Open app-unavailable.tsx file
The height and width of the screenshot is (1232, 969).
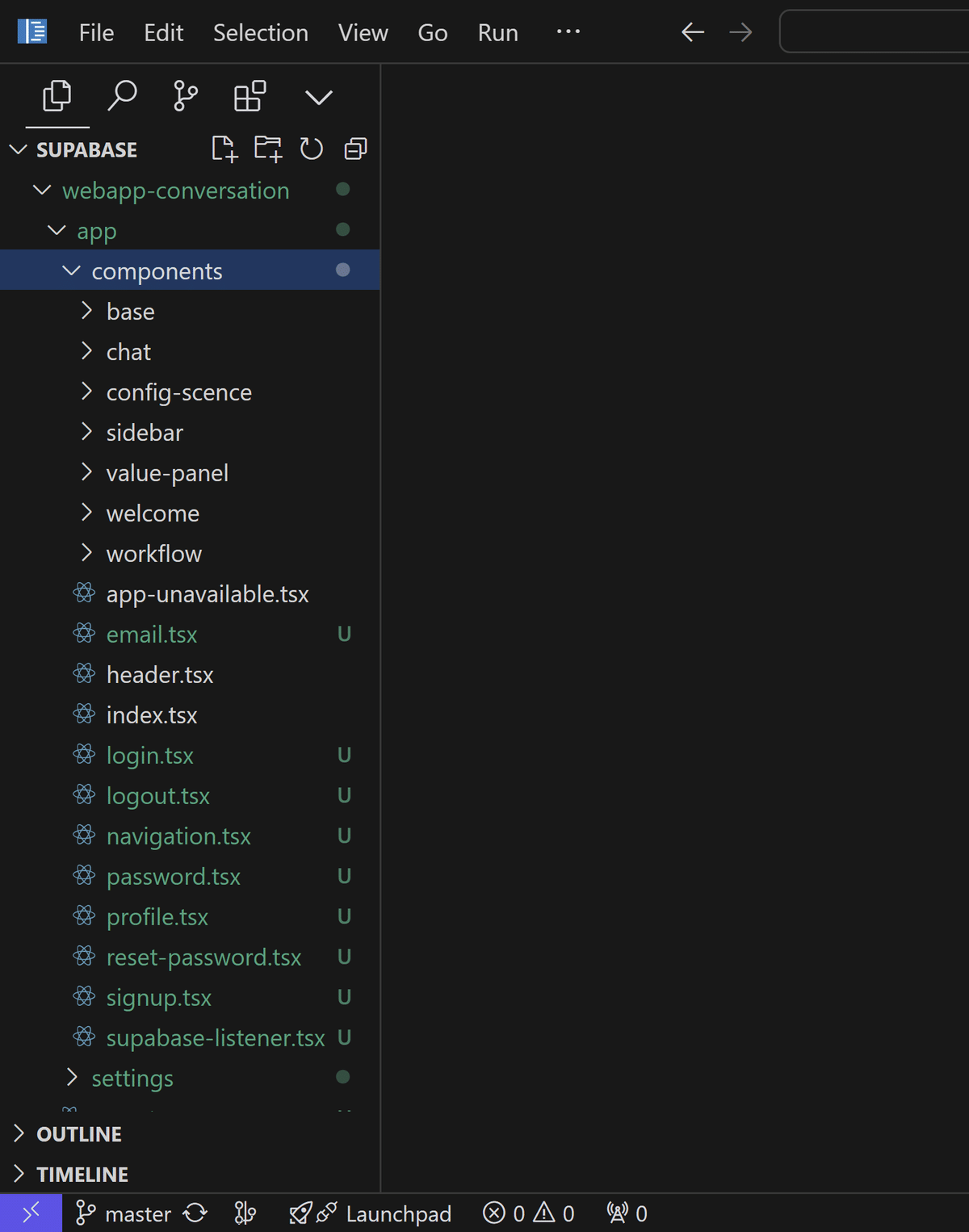190,593
